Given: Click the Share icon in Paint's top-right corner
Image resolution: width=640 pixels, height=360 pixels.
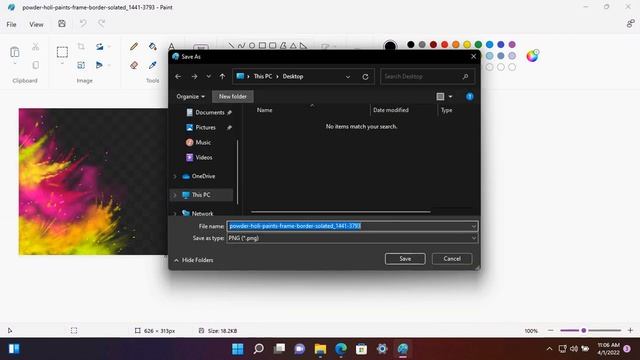Looking at the screenshot, I should tap(631, 24).
